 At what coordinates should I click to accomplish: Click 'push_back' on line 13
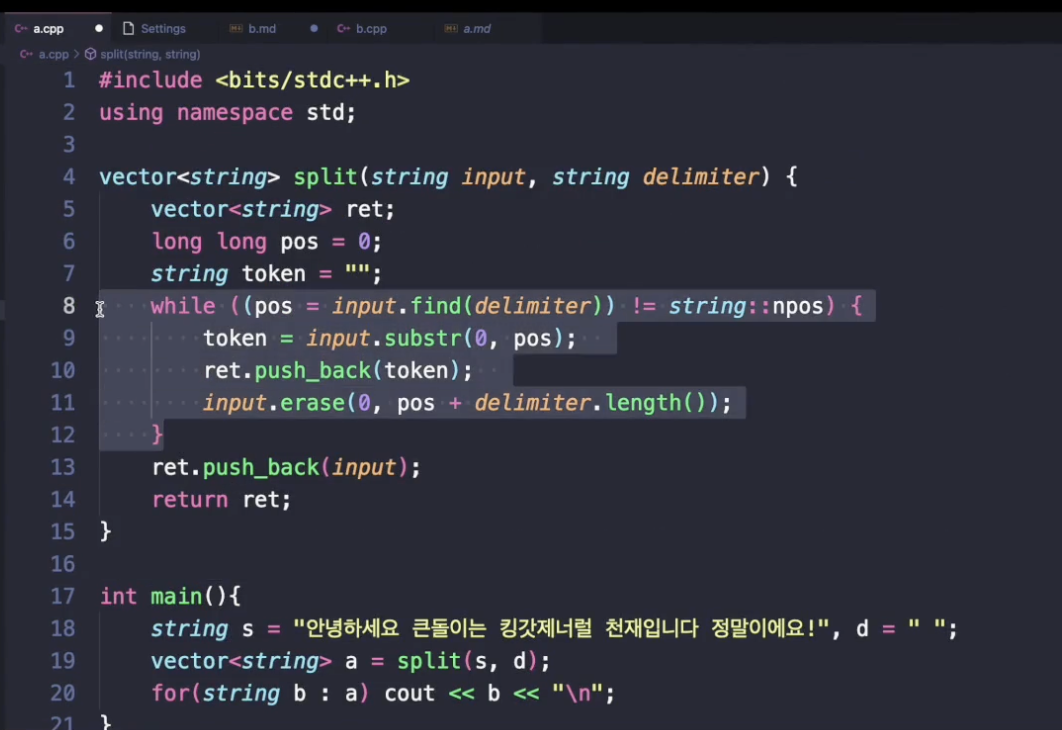tap(261, 467)
